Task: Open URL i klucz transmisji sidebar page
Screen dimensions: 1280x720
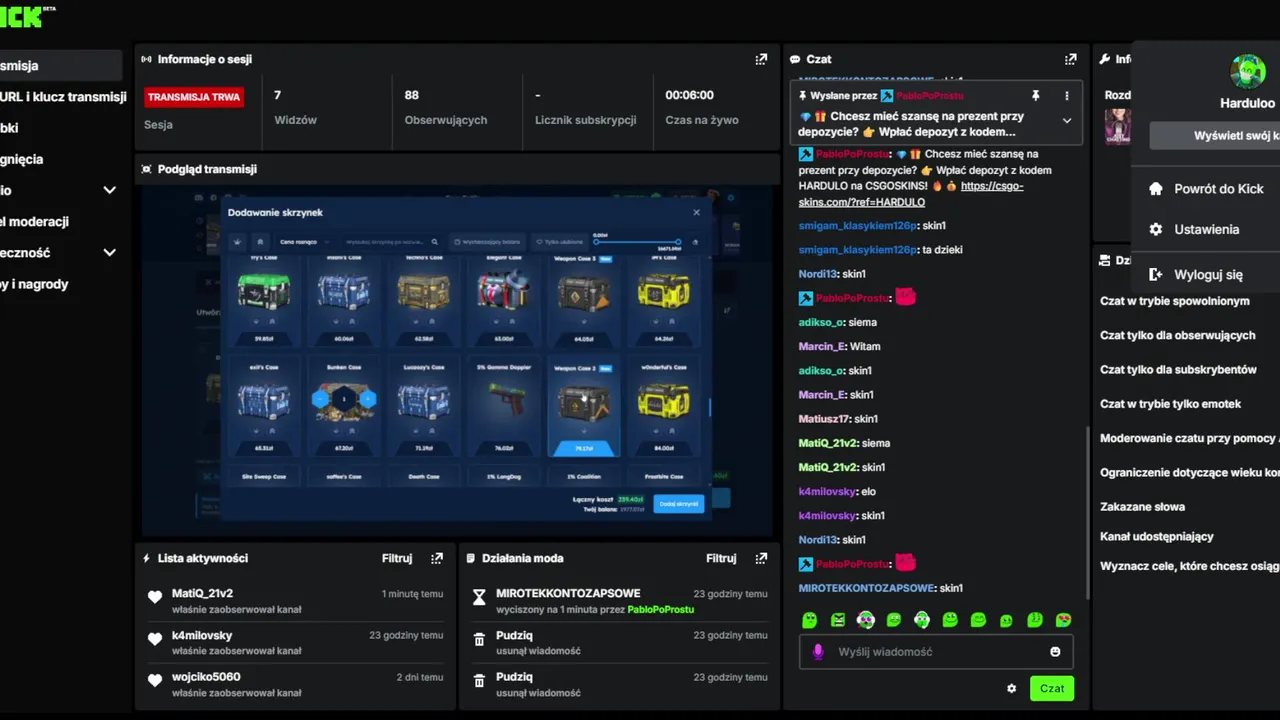Action: [x=62, y=97]
